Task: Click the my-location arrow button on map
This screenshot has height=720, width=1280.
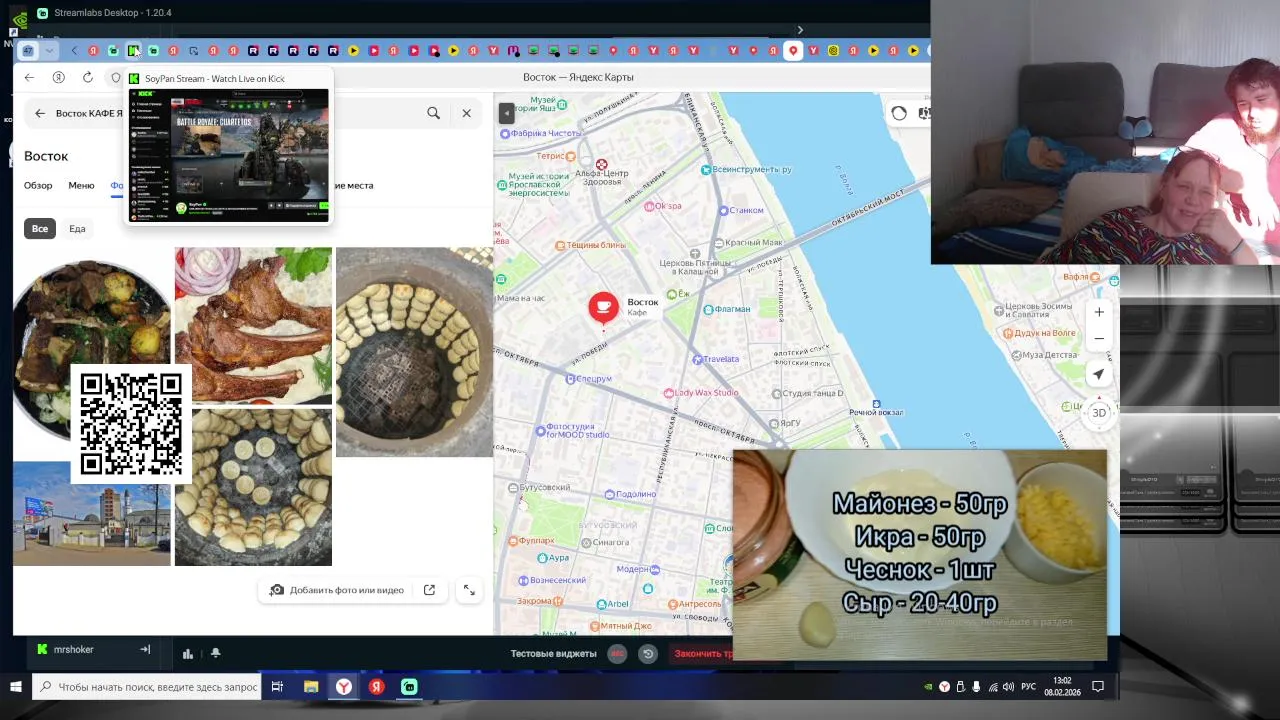Action: (x=1098, y=374)
